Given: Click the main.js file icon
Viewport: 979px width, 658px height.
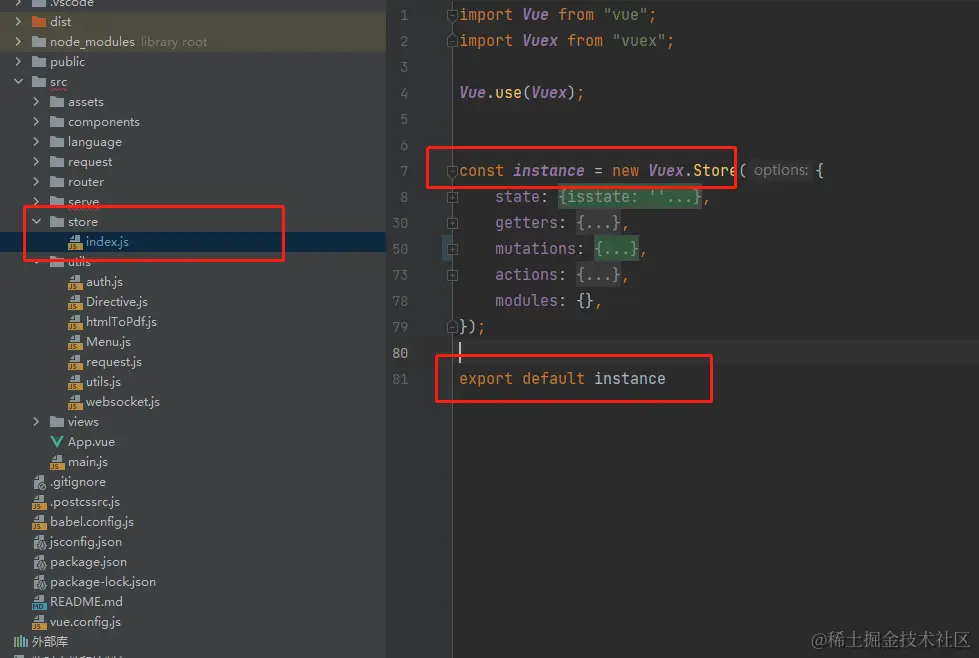Looking at the screenshot, I should pos(57,462).
